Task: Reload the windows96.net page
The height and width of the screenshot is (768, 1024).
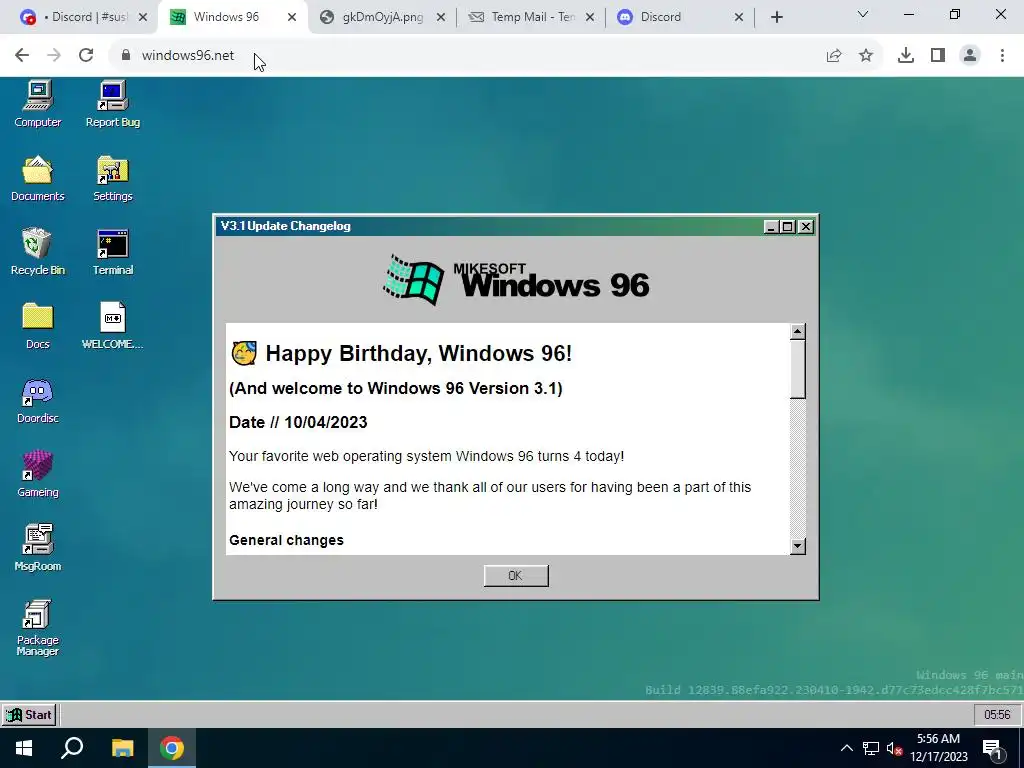Action: point(86,56)
